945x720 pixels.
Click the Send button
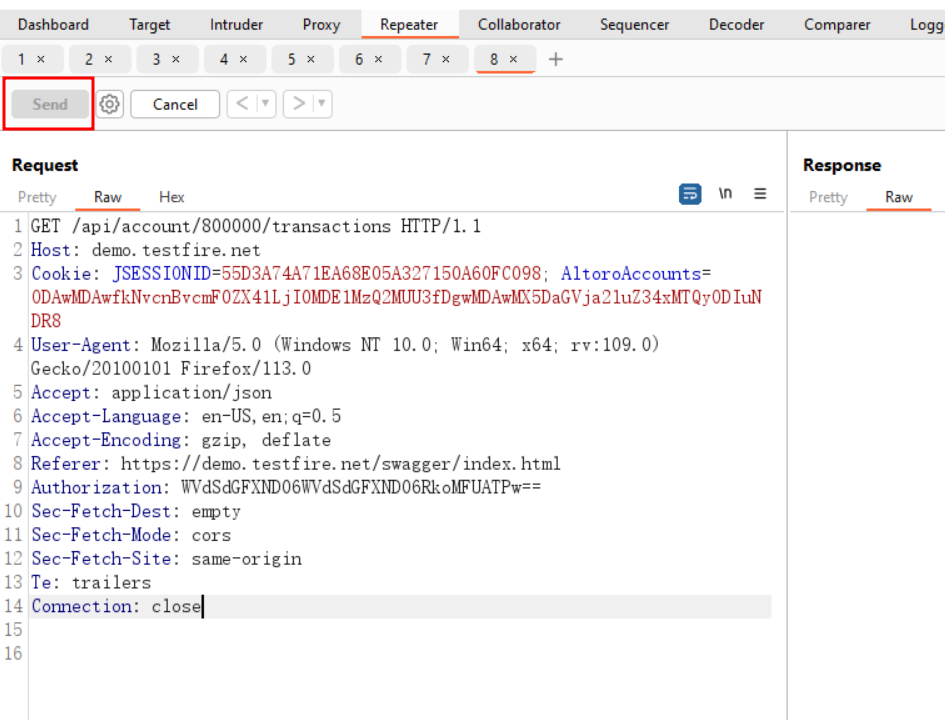point(50,104)
